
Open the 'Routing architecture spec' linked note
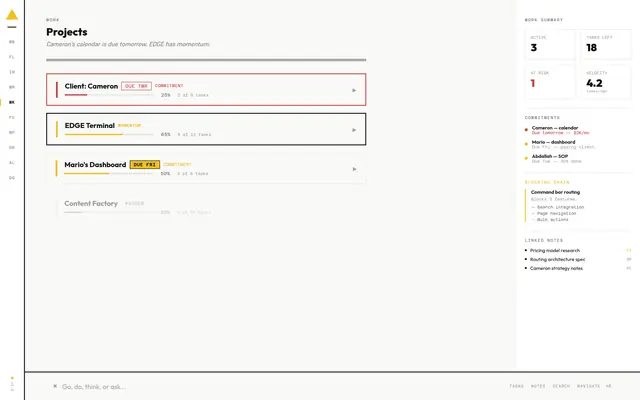(557, 260)
